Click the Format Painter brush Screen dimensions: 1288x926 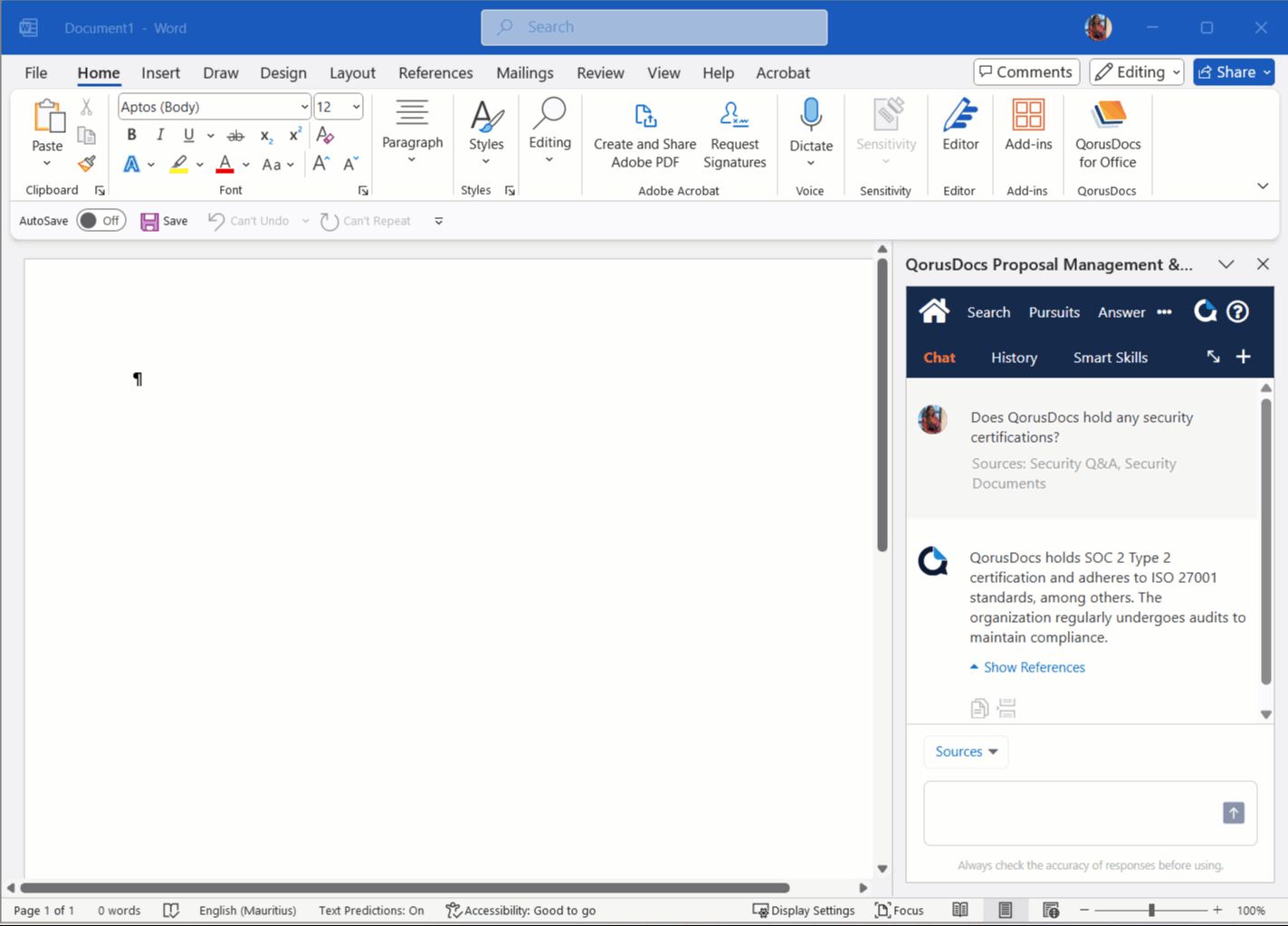(87, 164)
